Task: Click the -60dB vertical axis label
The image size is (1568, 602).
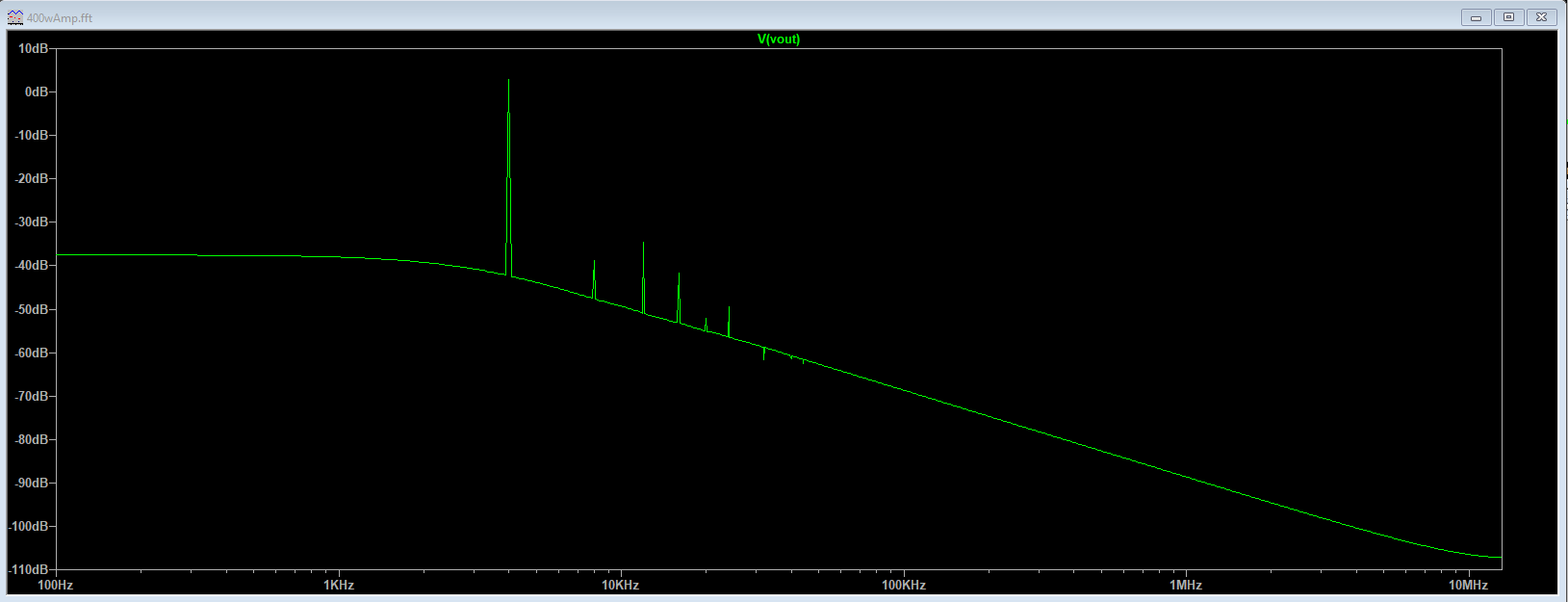Action: tap(32, 353)
